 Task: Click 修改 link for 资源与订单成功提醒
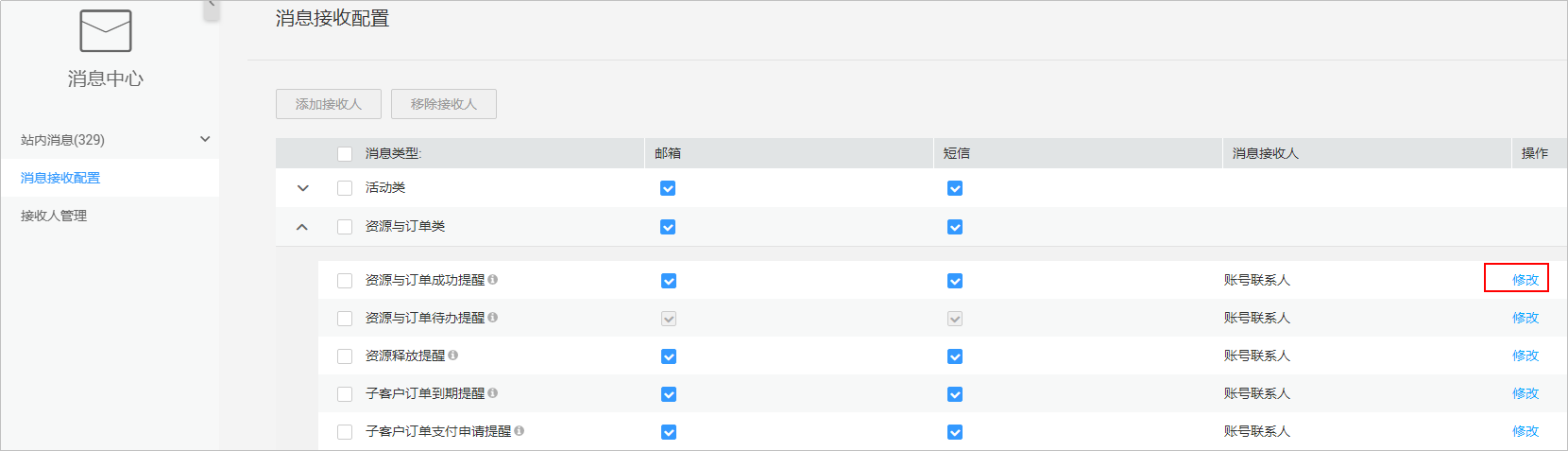point(1525,280)
